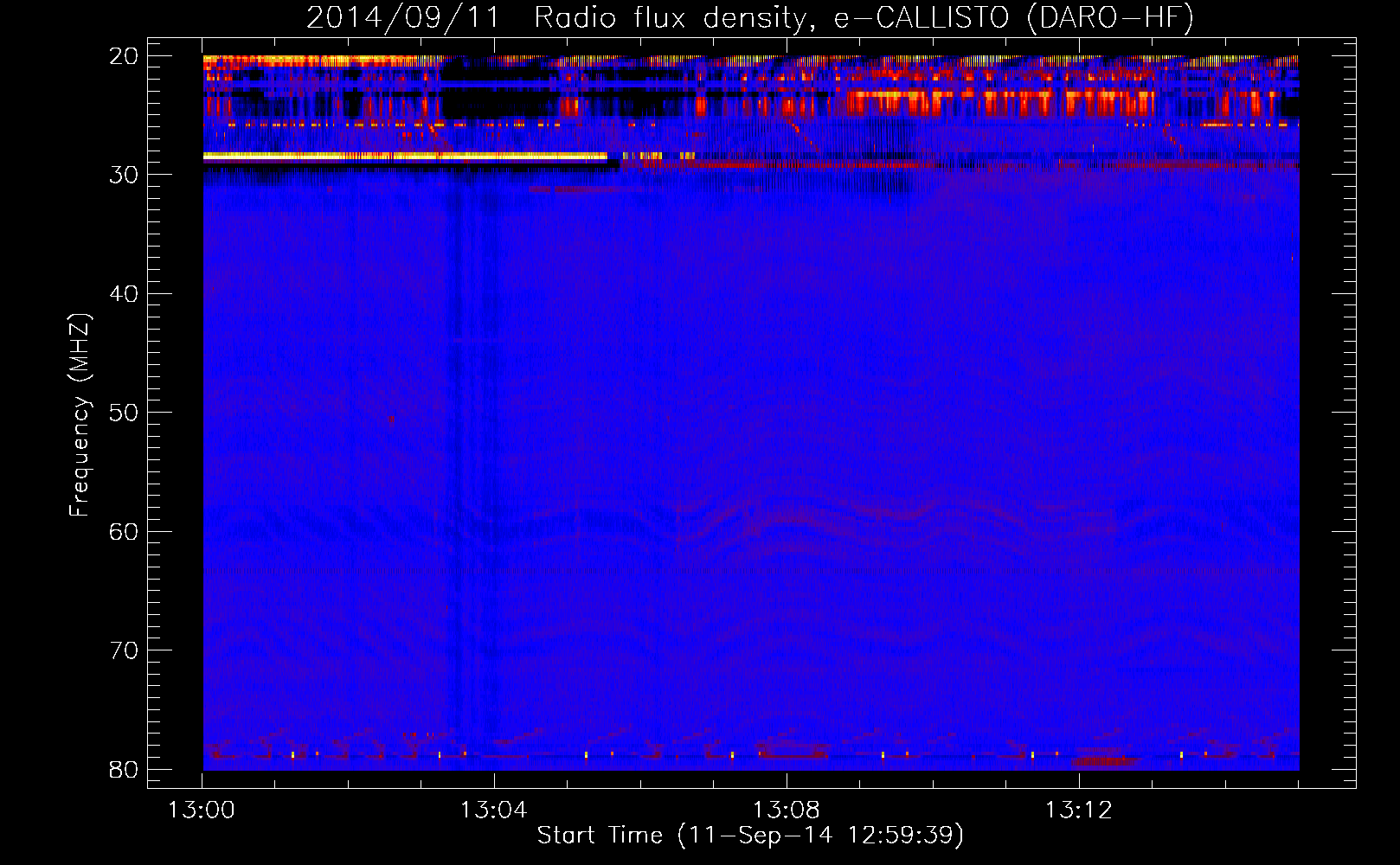Click the 40 MHz frequency tick label
Screen dimensions: 1400x865
[124, 294]
